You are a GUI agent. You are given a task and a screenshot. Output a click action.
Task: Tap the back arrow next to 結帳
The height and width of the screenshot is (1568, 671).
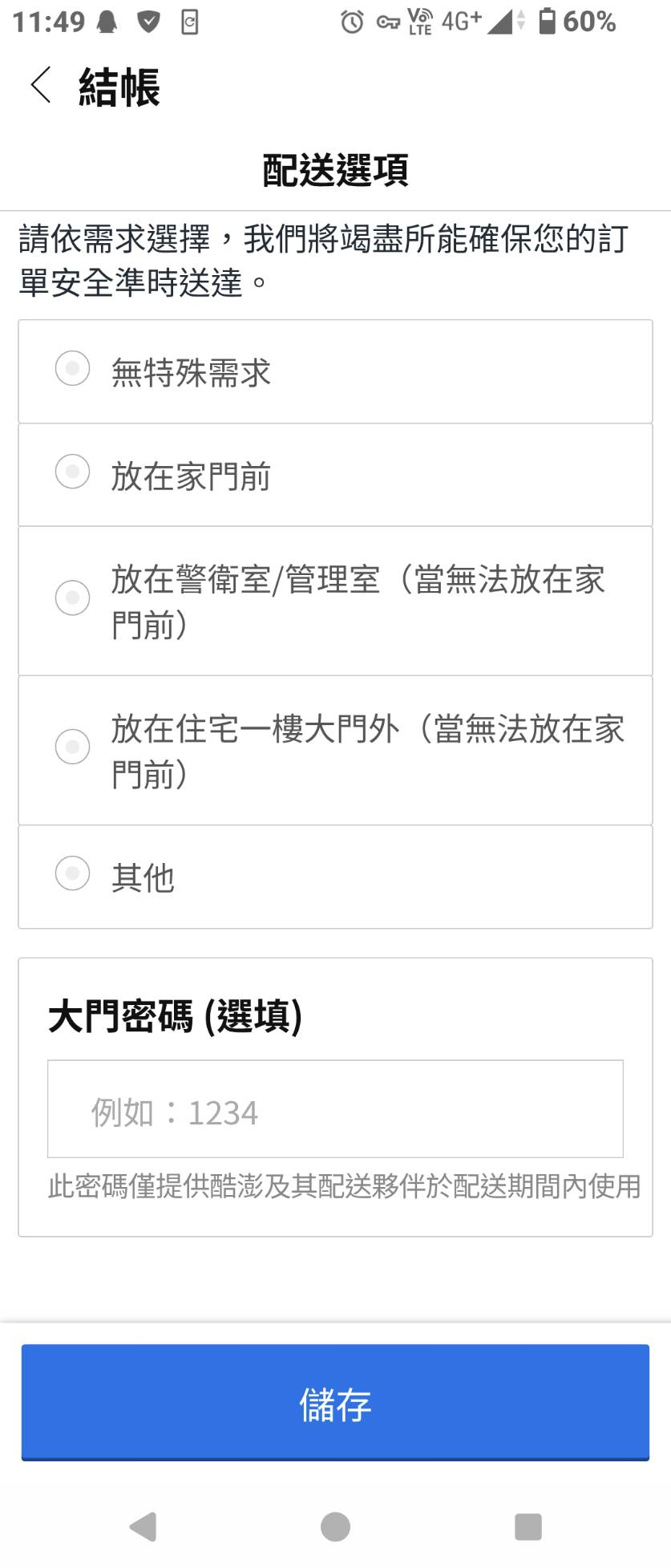click(x=41, y=86)
